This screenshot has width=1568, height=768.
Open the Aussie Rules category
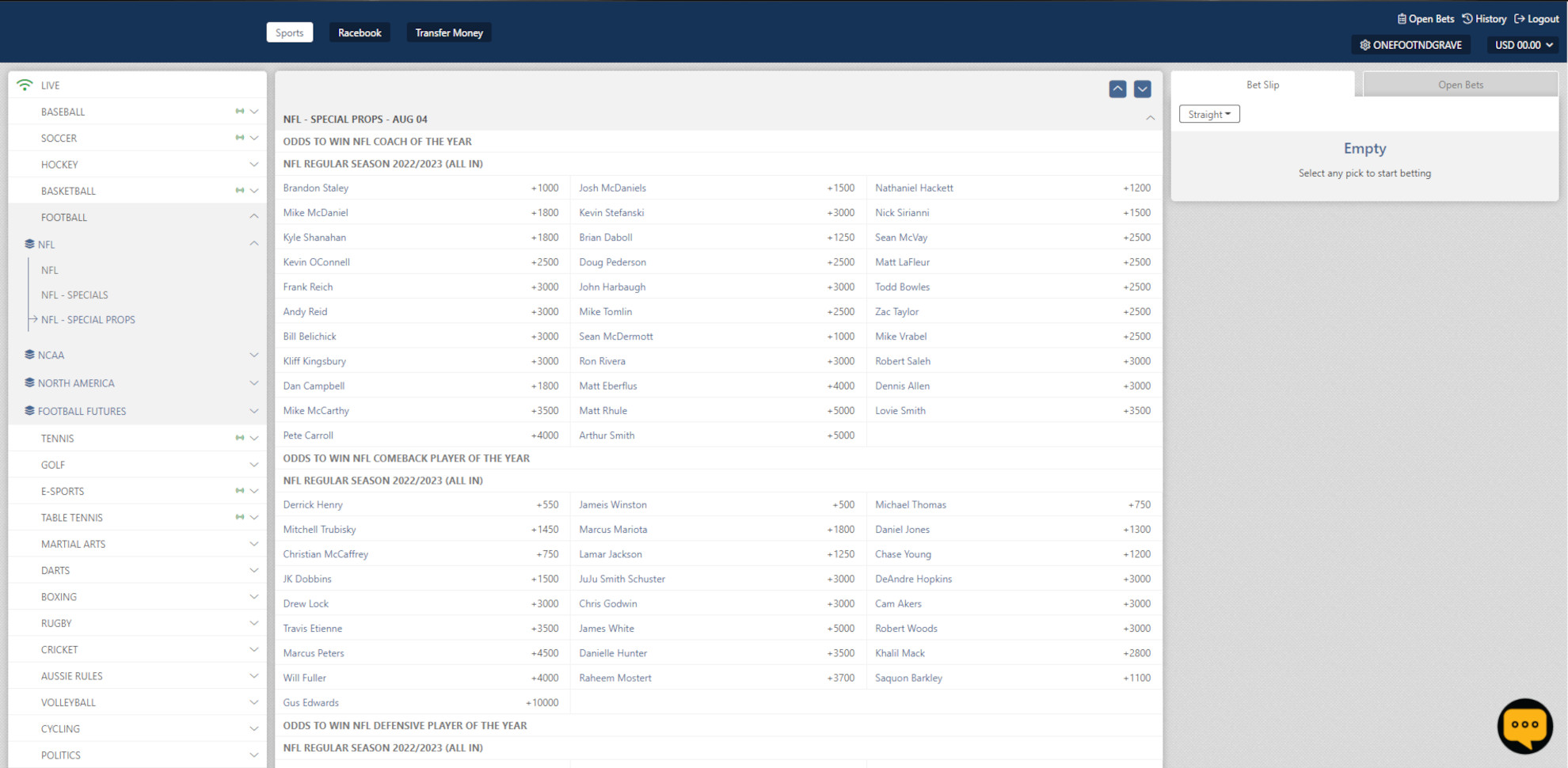[x=138, y=676]
